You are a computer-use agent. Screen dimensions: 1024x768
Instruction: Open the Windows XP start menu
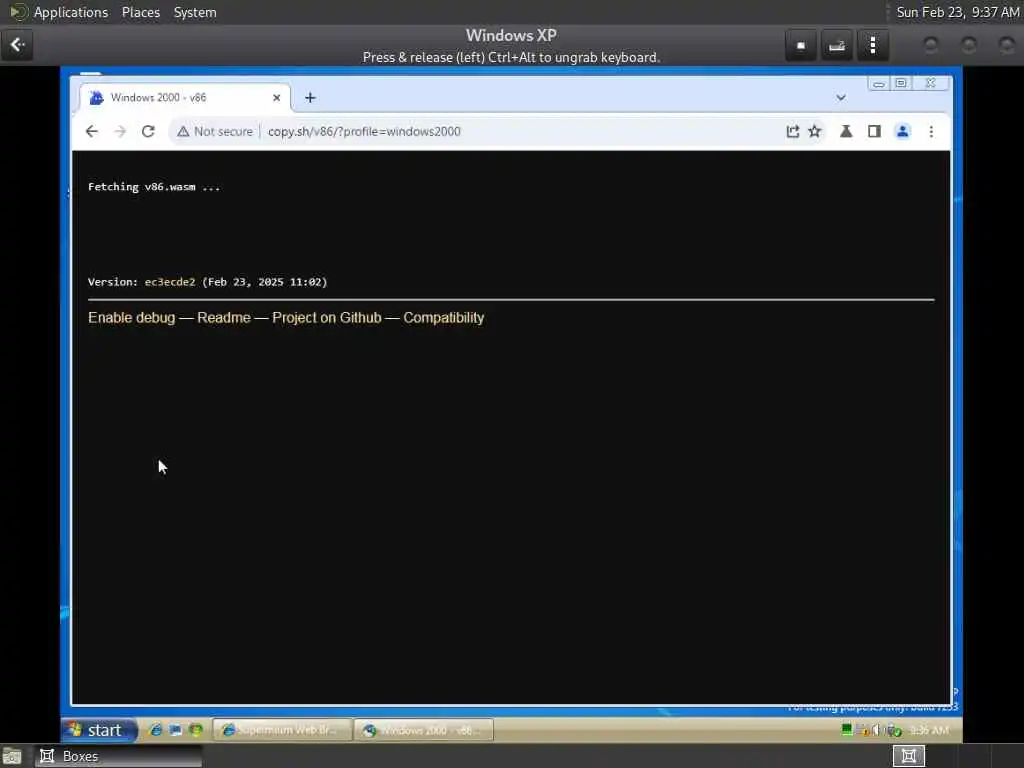point(99,729)
